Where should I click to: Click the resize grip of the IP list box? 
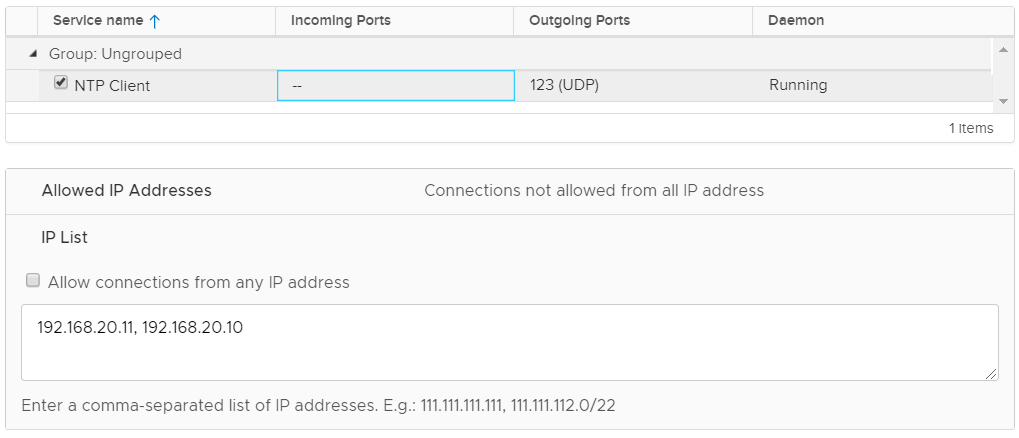[x=990, y=373]
